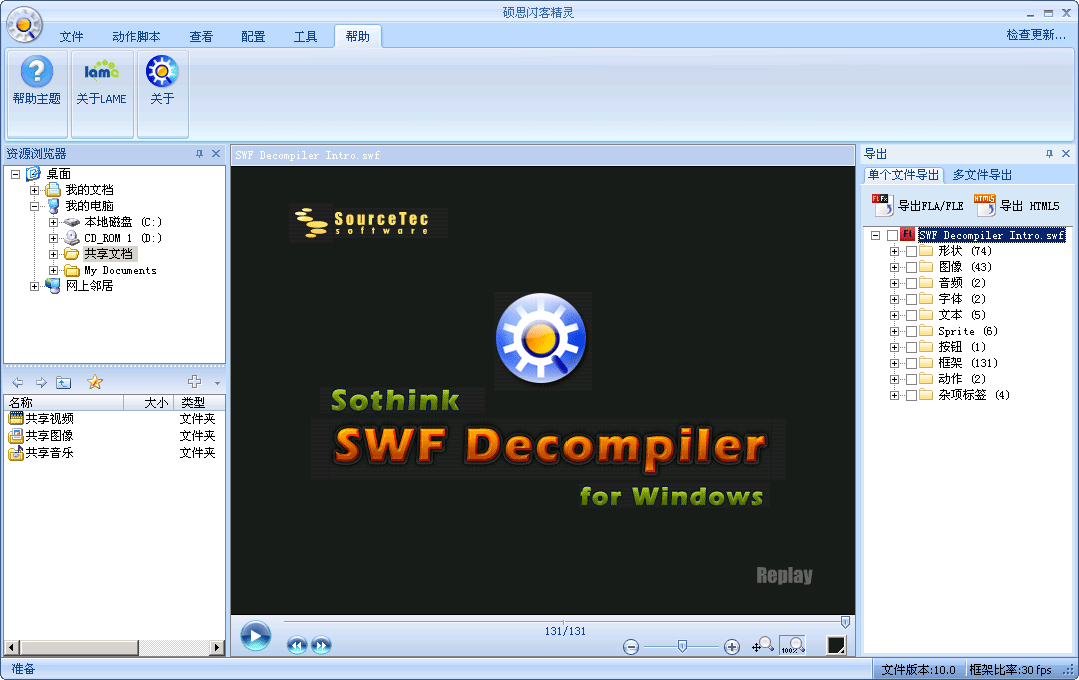
Task: Switch to 单个文件导出 tab
Action: [903, 175]
